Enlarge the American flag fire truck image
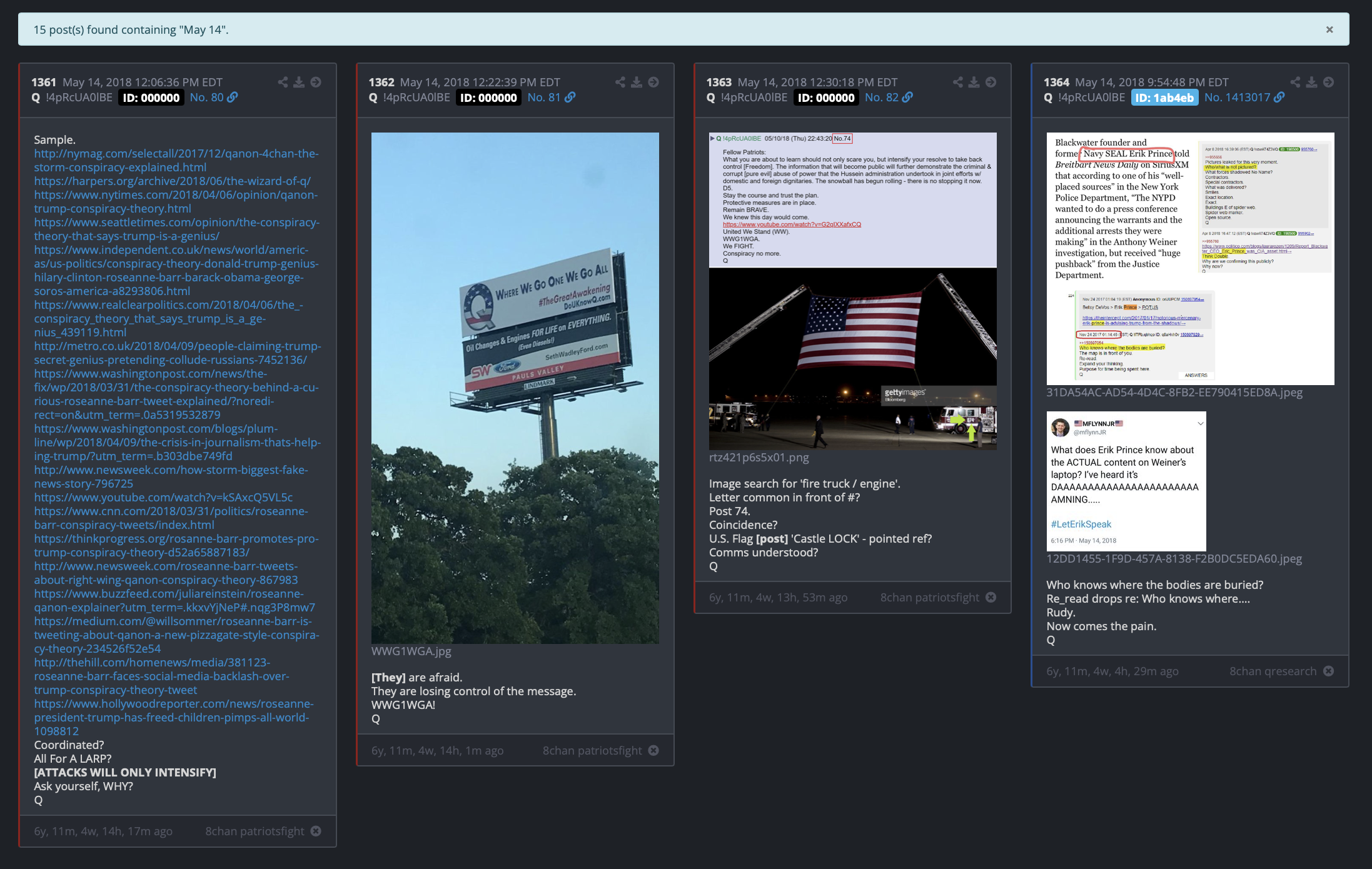 tap(852, 291)
